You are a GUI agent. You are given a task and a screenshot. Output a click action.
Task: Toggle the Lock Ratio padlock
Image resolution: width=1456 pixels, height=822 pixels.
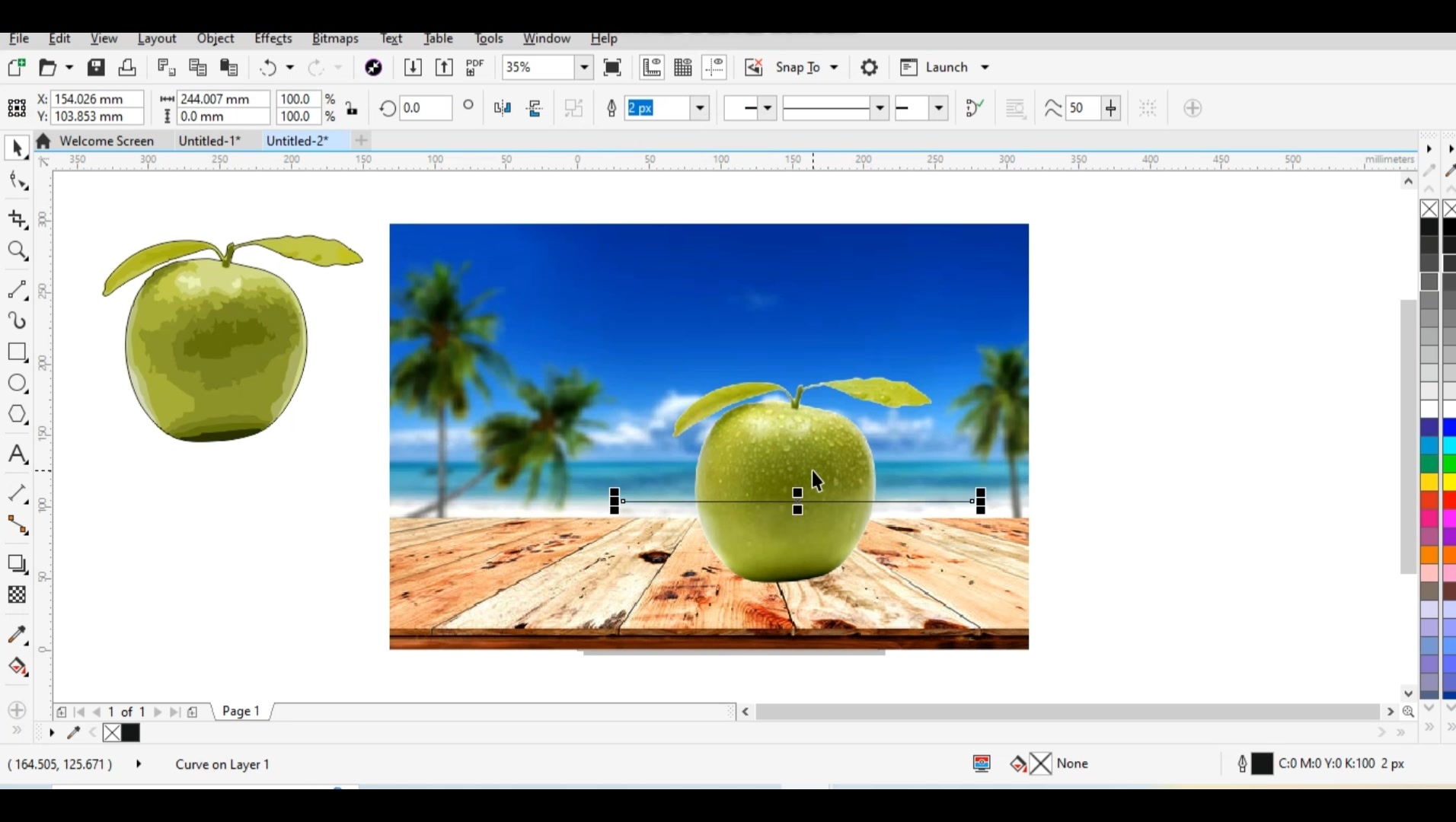pos(352,108)
